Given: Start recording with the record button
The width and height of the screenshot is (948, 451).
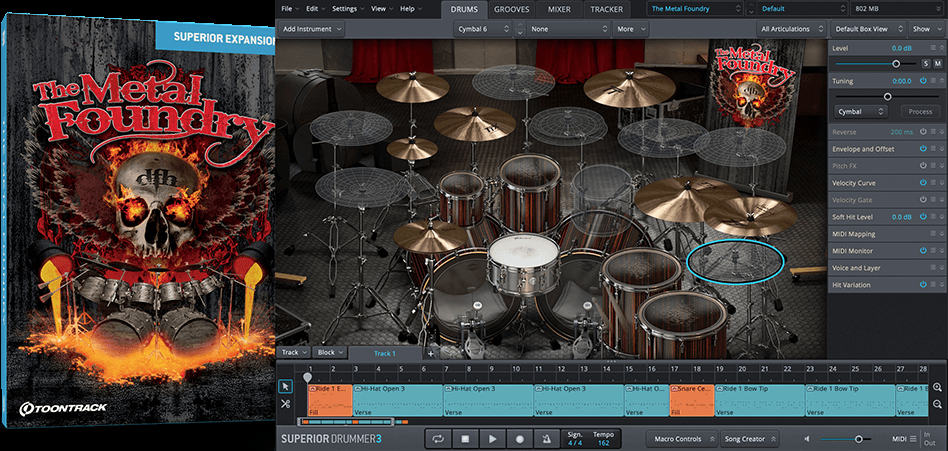Looking at the screenshot, I should pyautogui.click(x=519, y=439).
